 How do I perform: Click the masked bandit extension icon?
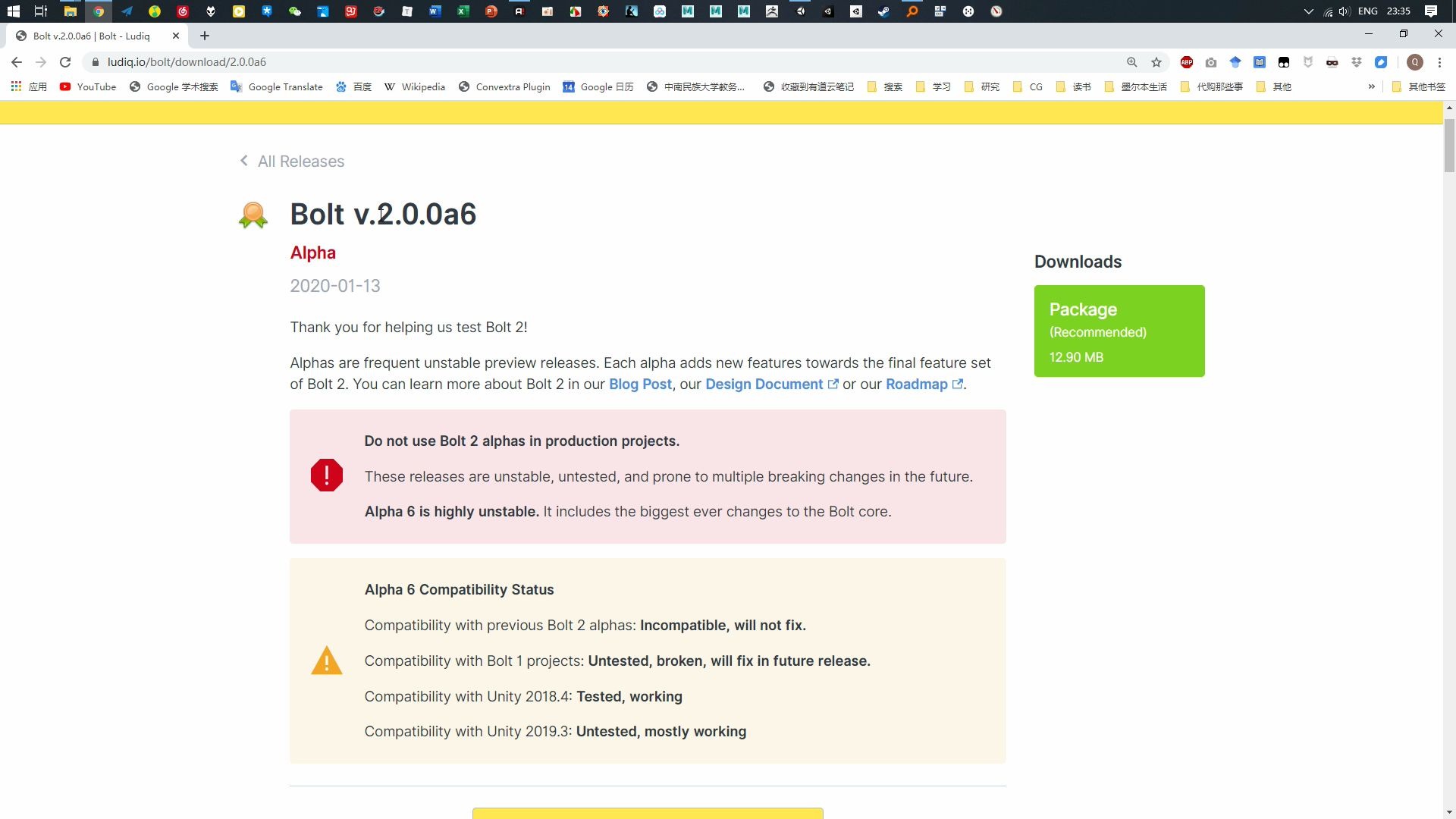1332,62
